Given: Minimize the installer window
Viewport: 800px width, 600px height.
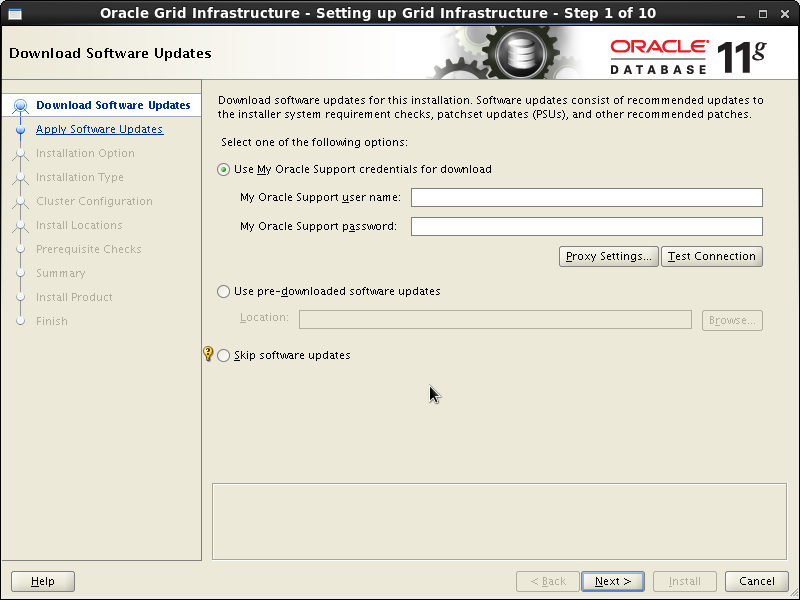Looking at the screenshot, I should click(741, 14).
